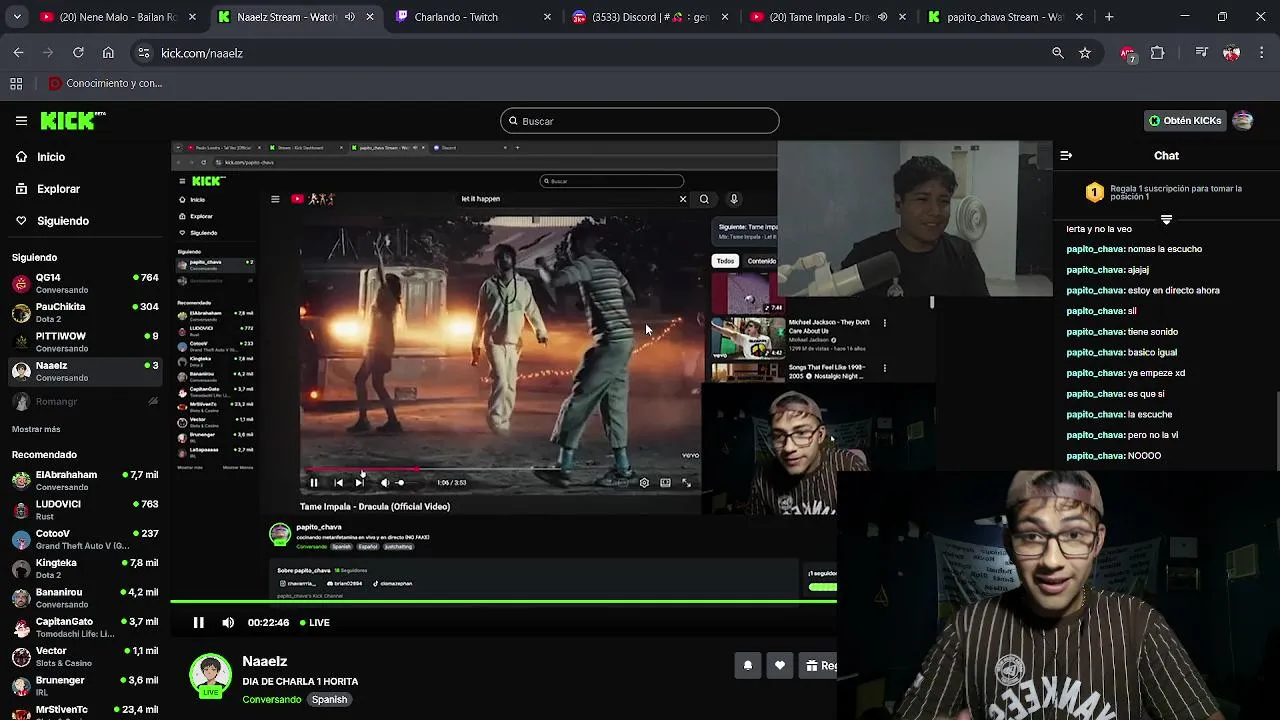Viewport: 1280px width, 720px height.
Task: Open followed channel PITTIWOW
Action: (x=85, y=342)
